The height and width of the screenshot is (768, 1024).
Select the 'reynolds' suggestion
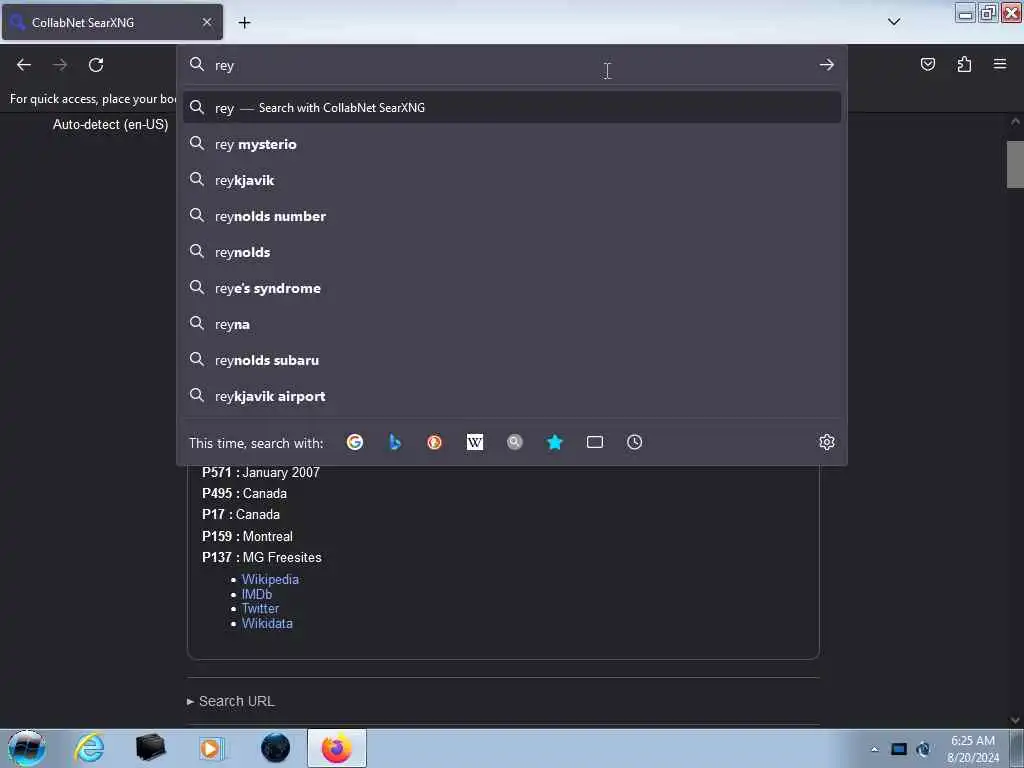(512, 251)
